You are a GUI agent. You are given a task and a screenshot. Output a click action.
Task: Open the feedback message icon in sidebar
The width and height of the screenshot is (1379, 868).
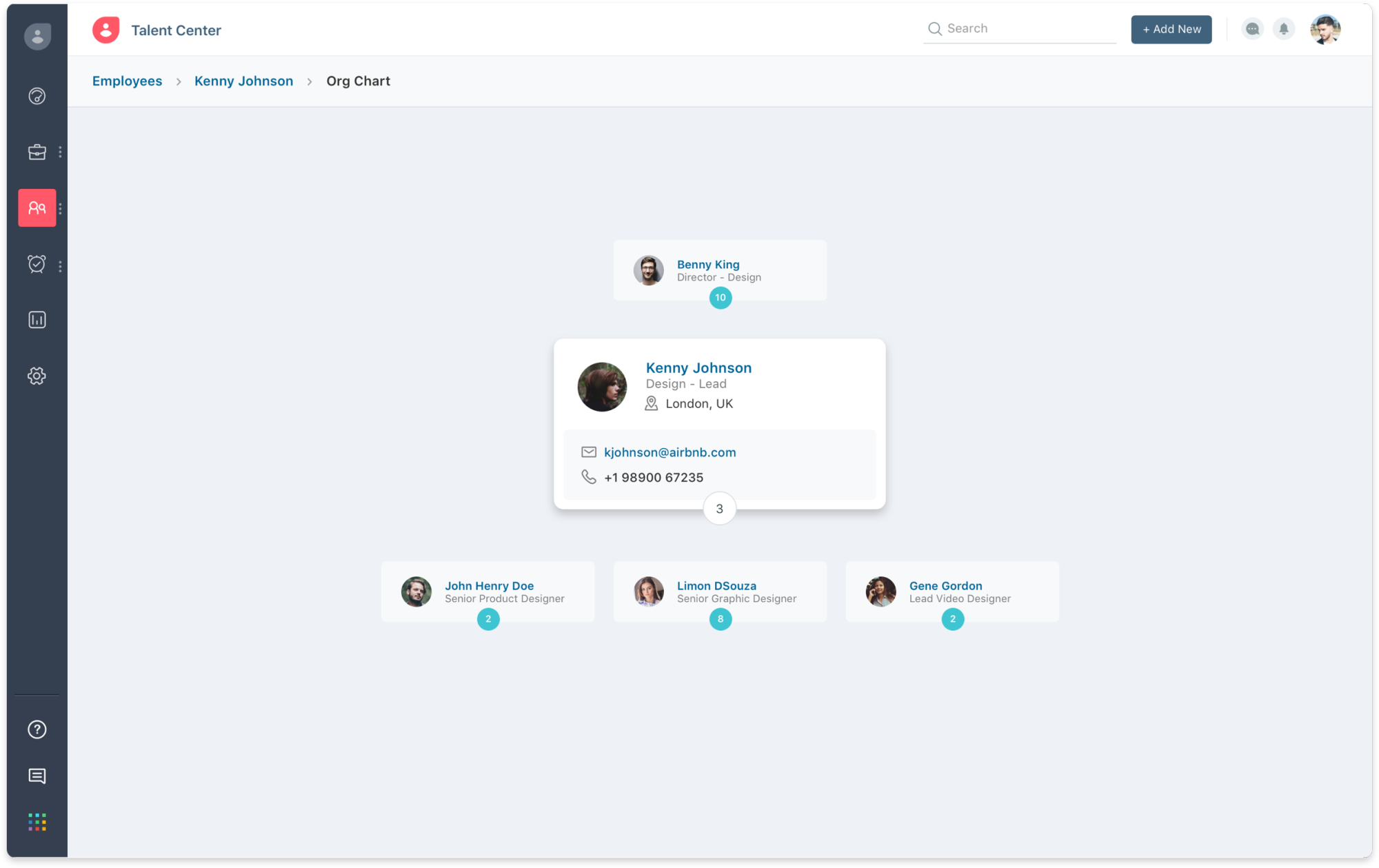click(x=37, y=776)
